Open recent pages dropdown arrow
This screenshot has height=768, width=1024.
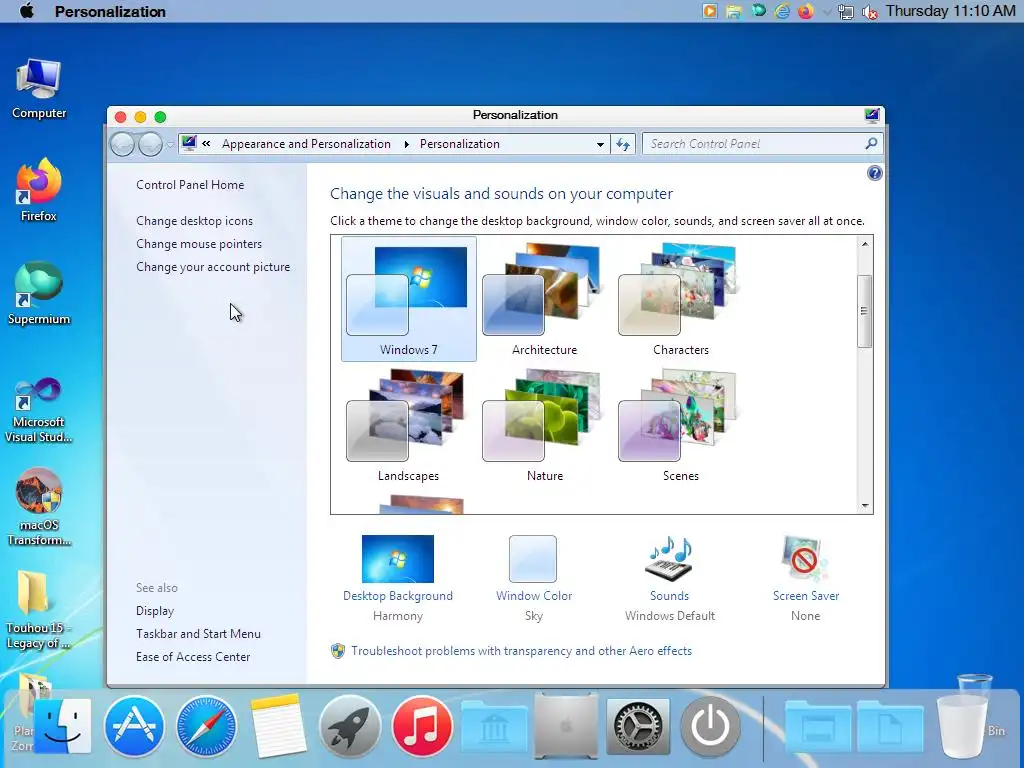(x=170, y=145)
